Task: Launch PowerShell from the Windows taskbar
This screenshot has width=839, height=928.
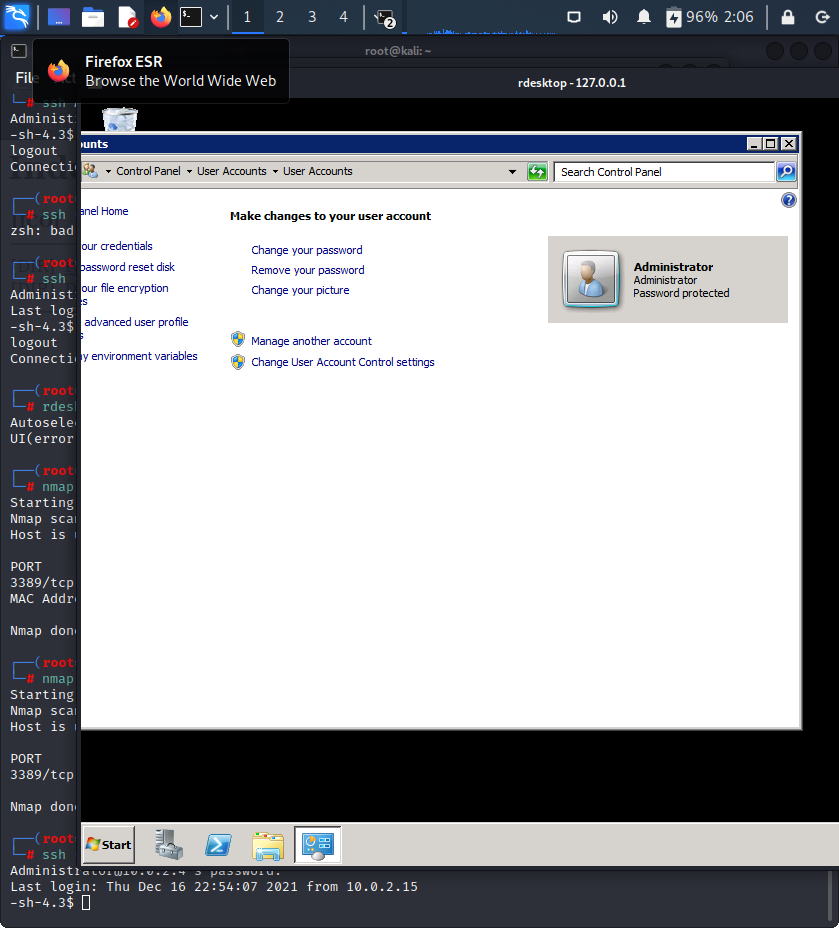Action: point(218,845)
